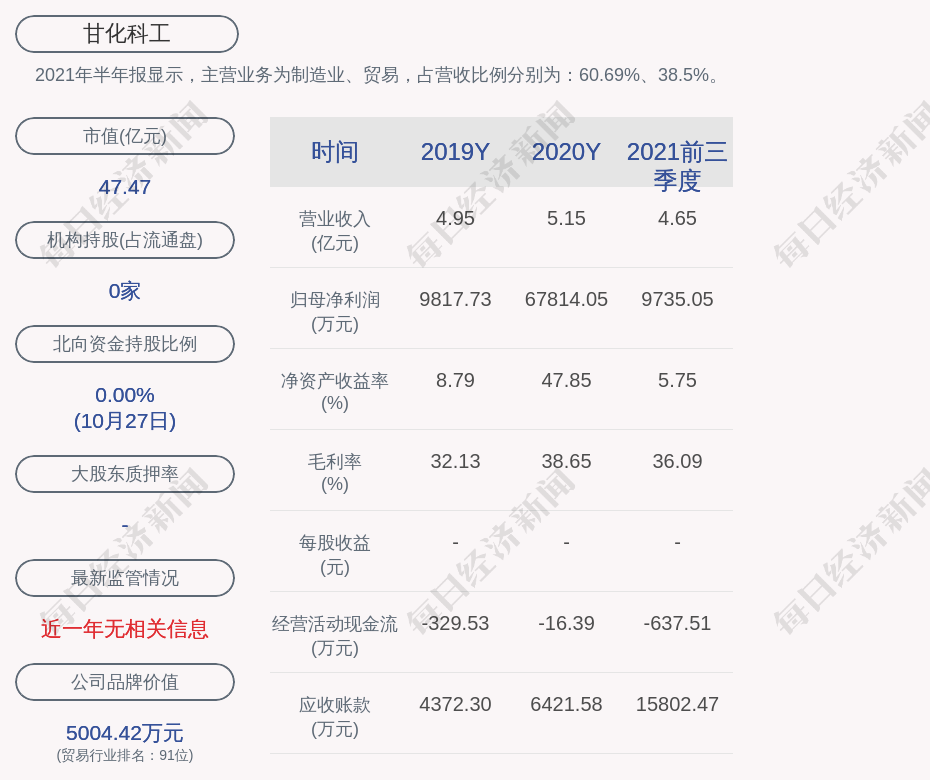
Task: Select receivables value 15802.47
Action: coord(677,704)
